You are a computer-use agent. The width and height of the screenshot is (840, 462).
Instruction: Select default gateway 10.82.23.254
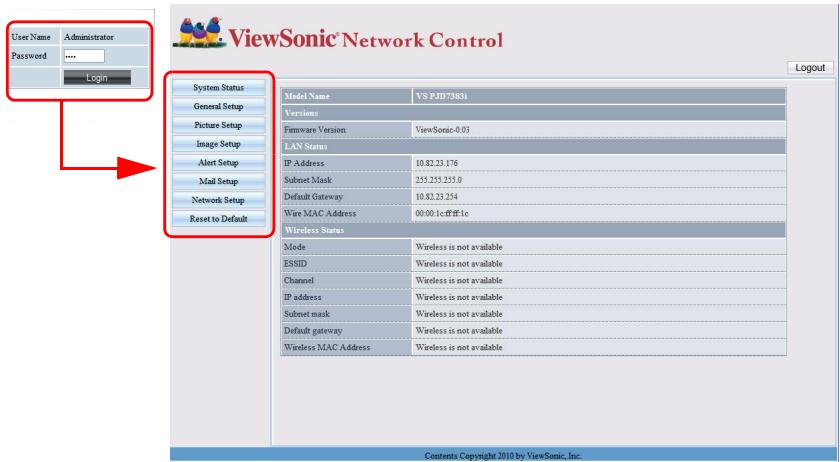click(437, 197)
